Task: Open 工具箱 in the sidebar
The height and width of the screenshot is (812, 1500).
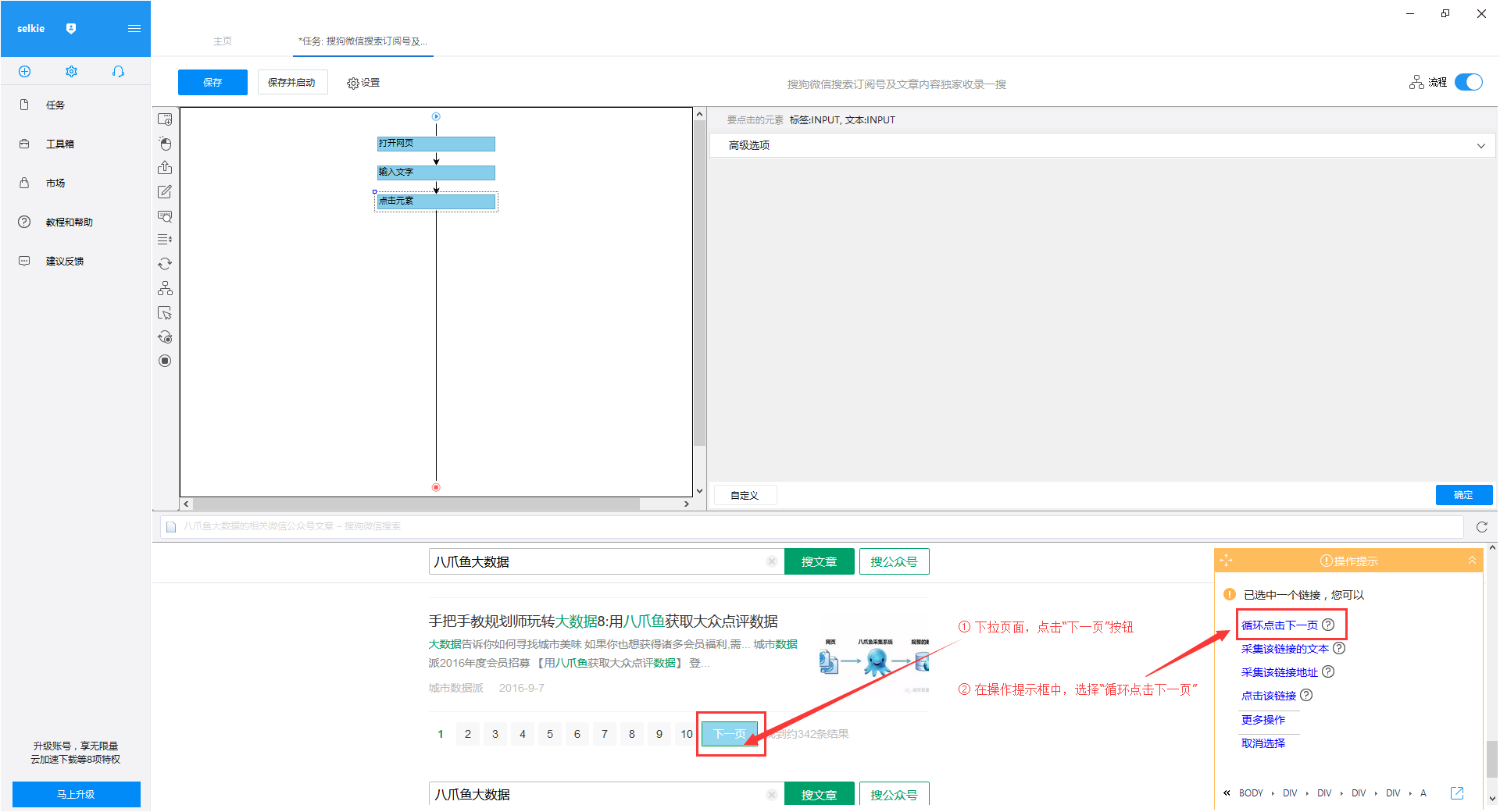Action: [x=59, y=144]
